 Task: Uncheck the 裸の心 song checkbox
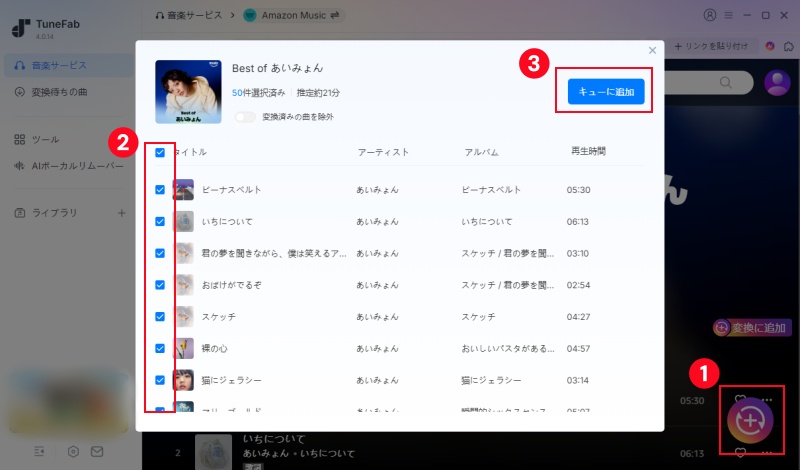tap(160, 349)
